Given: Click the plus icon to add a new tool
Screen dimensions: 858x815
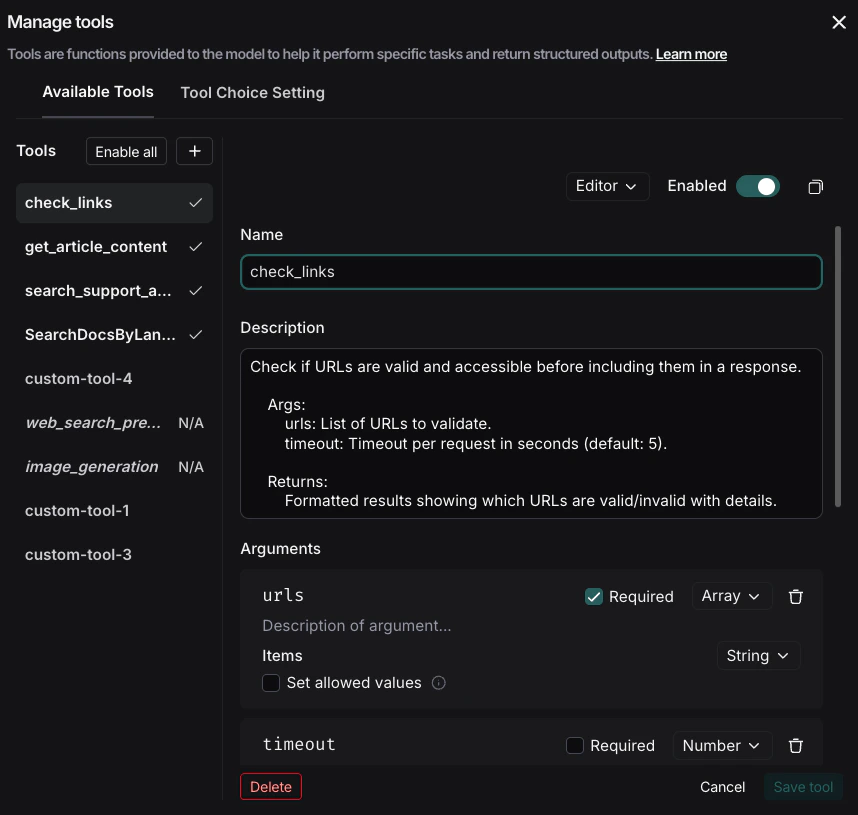Looking at the screenshot, I should click(x=194, y=151).
